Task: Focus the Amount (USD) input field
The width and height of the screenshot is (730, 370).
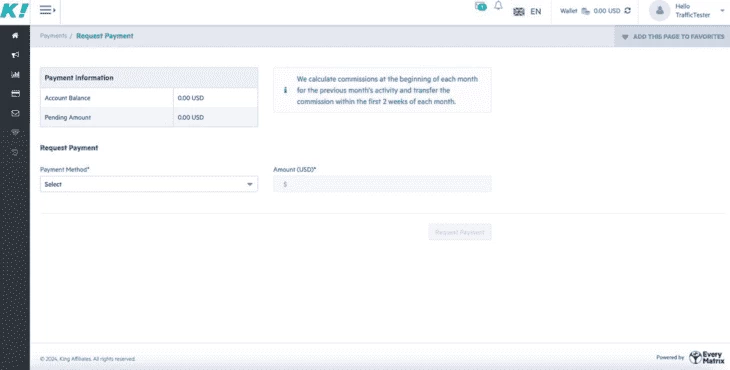Action: (382, 184)
